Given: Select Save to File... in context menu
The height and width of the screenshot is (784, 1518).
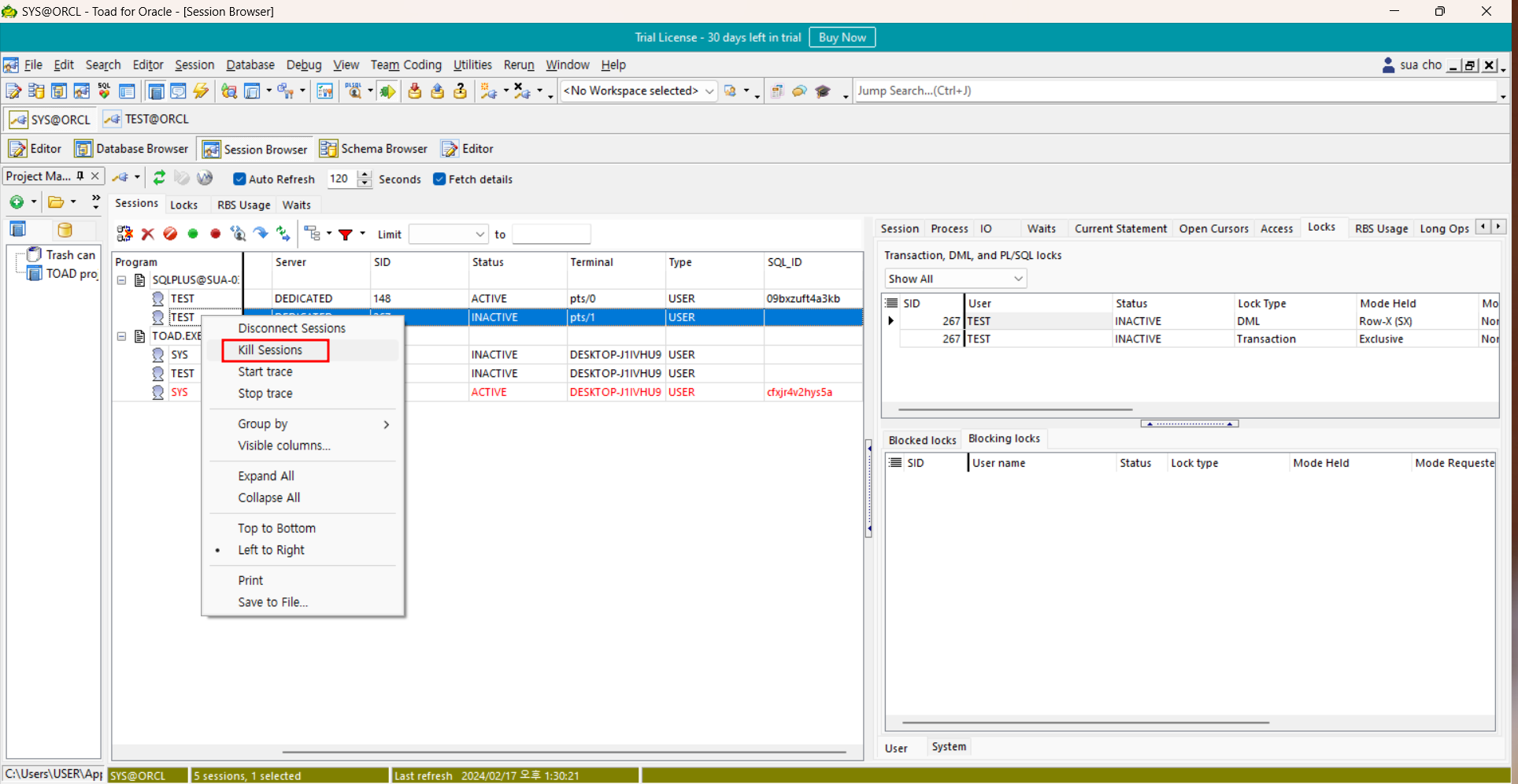Looking at the screenshot, I should [x=272, y=602].
